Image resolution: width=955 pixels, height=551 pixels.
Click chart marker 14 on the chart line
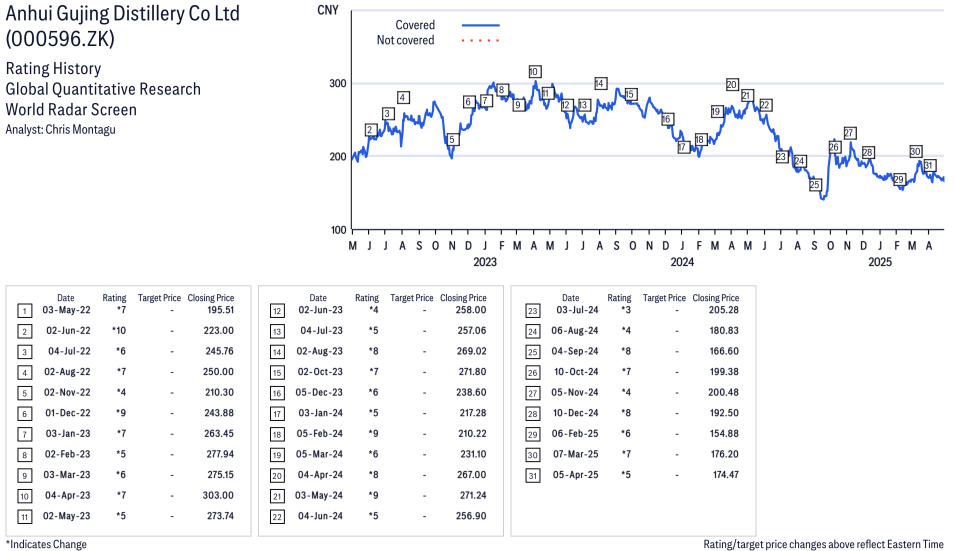coord(600,83)
